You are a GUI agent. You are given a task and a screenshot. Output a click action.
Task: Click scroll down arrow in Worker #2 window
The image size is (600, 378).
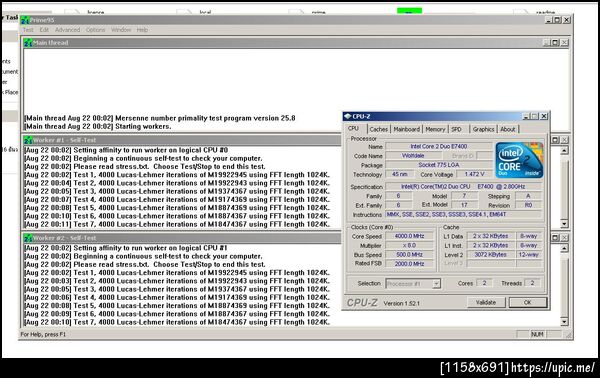click(x=564, y=322)
